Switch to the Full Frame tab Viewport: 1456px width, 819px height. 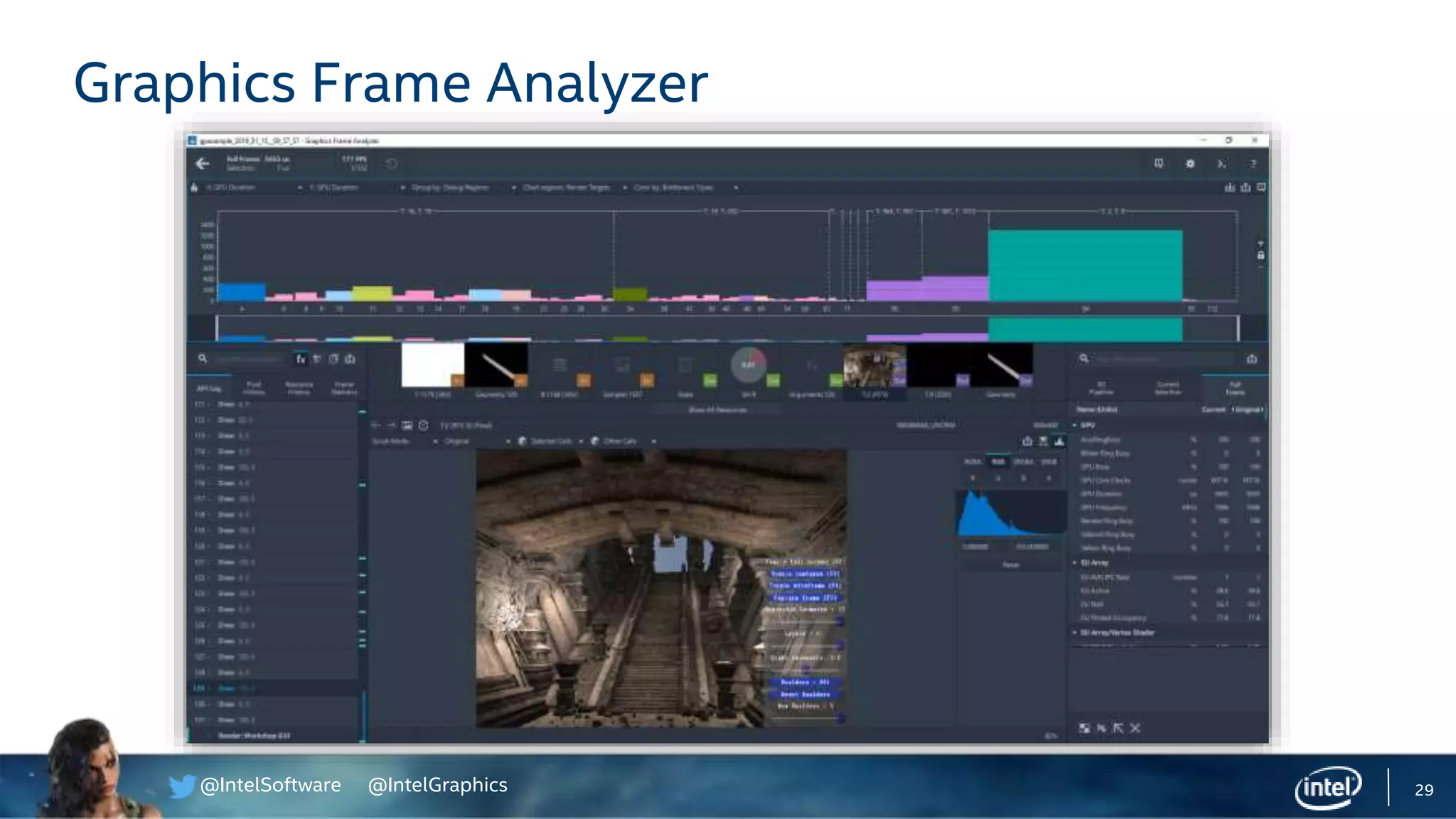click(x=1235, y=388)
